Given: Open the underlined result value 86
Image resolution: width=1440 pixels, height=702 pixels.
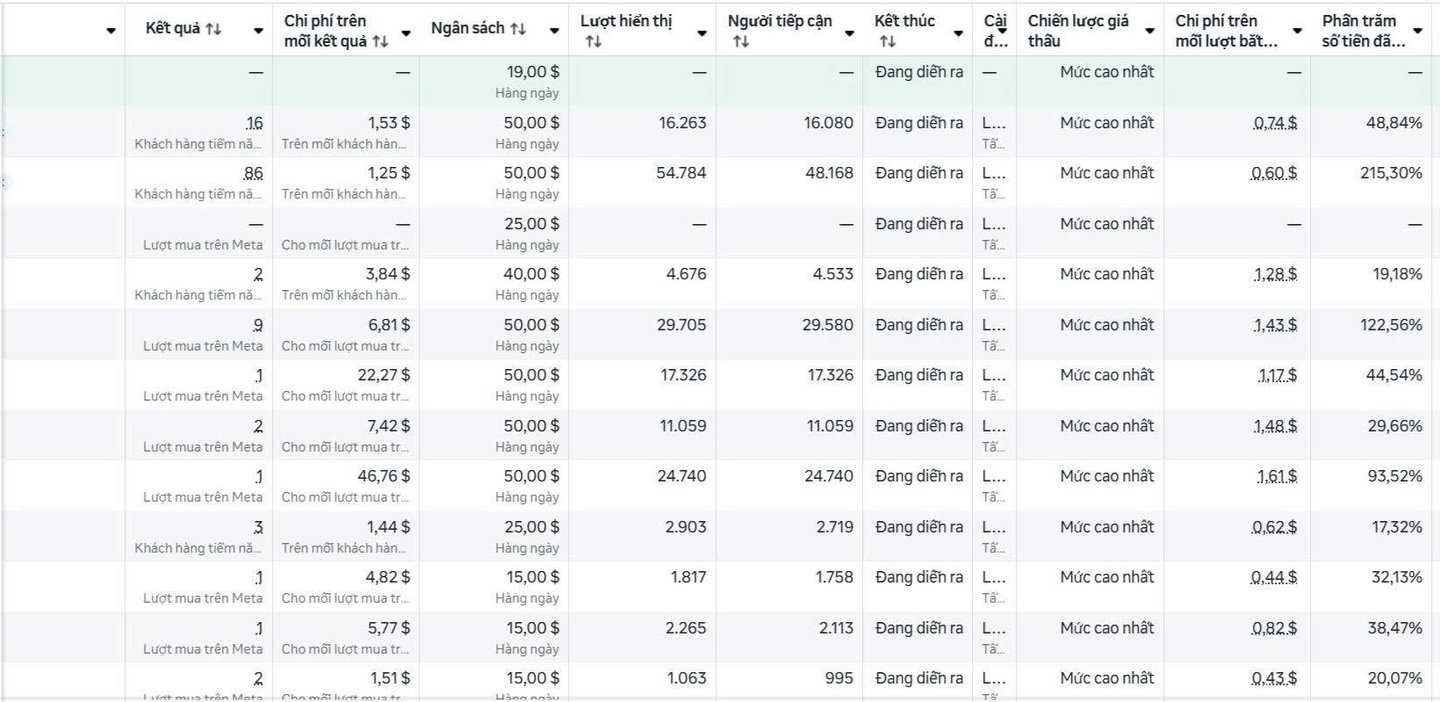Looking at the screenshot, I should 253,173.
